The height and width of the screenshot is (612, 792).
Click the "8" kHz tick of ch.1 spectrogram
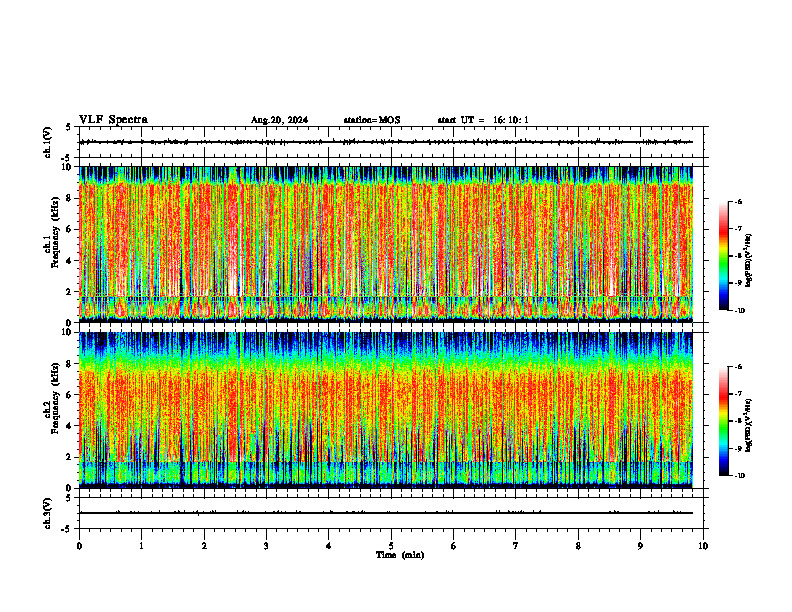[70, 198]
